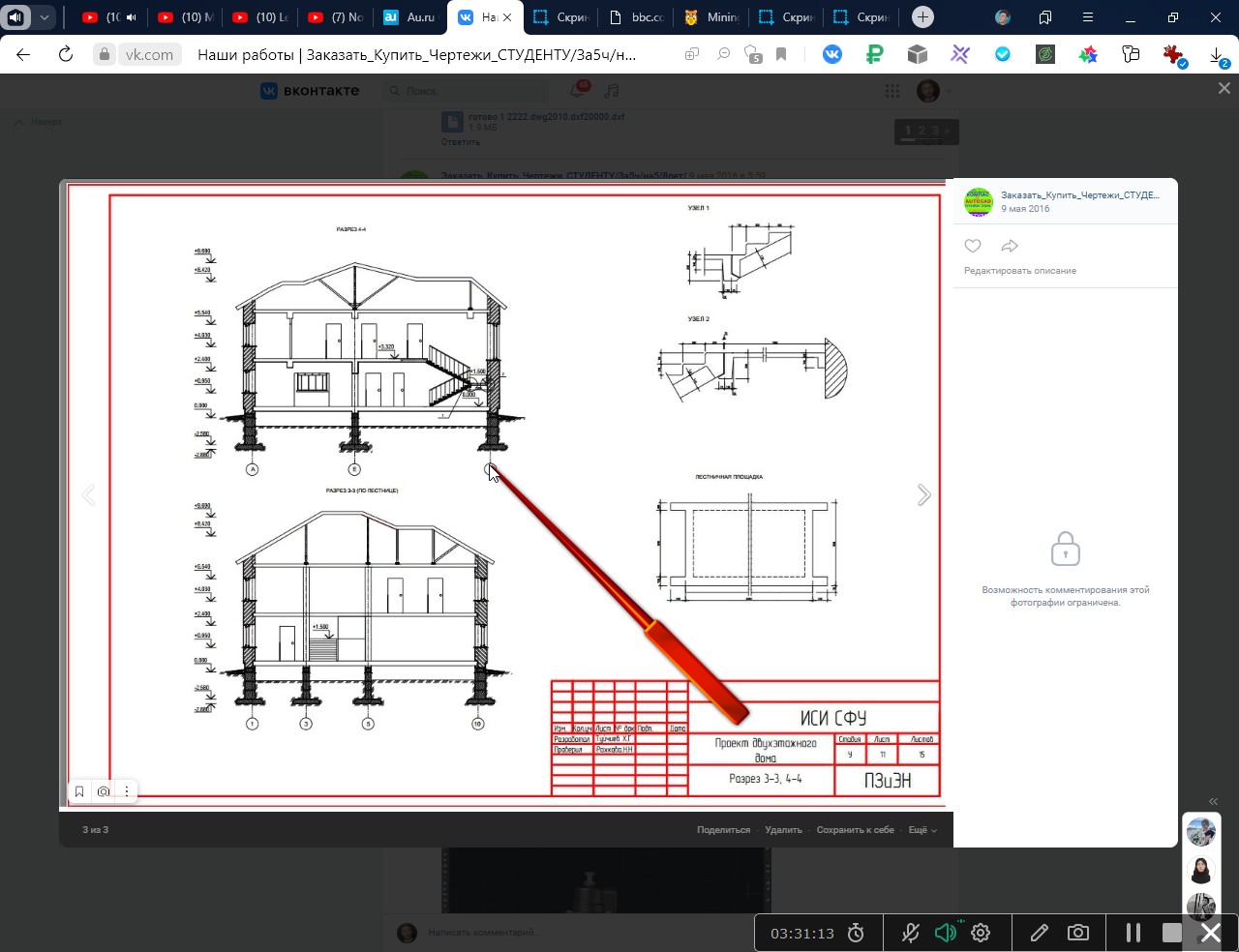Reload the vk.com page
1239x952 pixels.
(x=66, y=55)
